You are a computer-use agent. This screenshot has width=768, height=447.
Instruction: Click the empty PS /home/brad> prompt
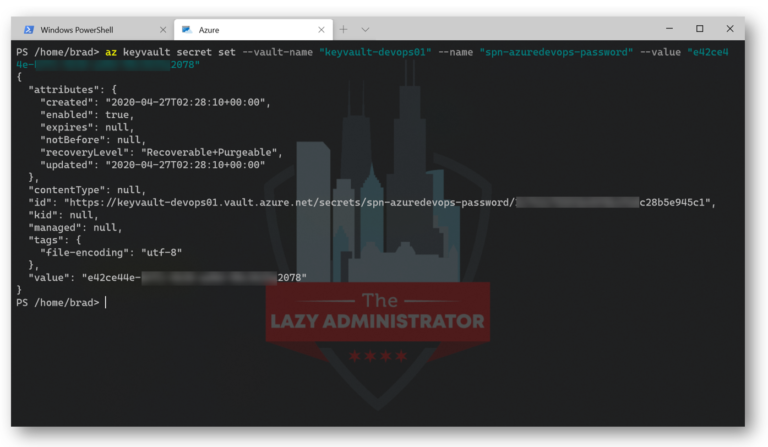(61, 303)
